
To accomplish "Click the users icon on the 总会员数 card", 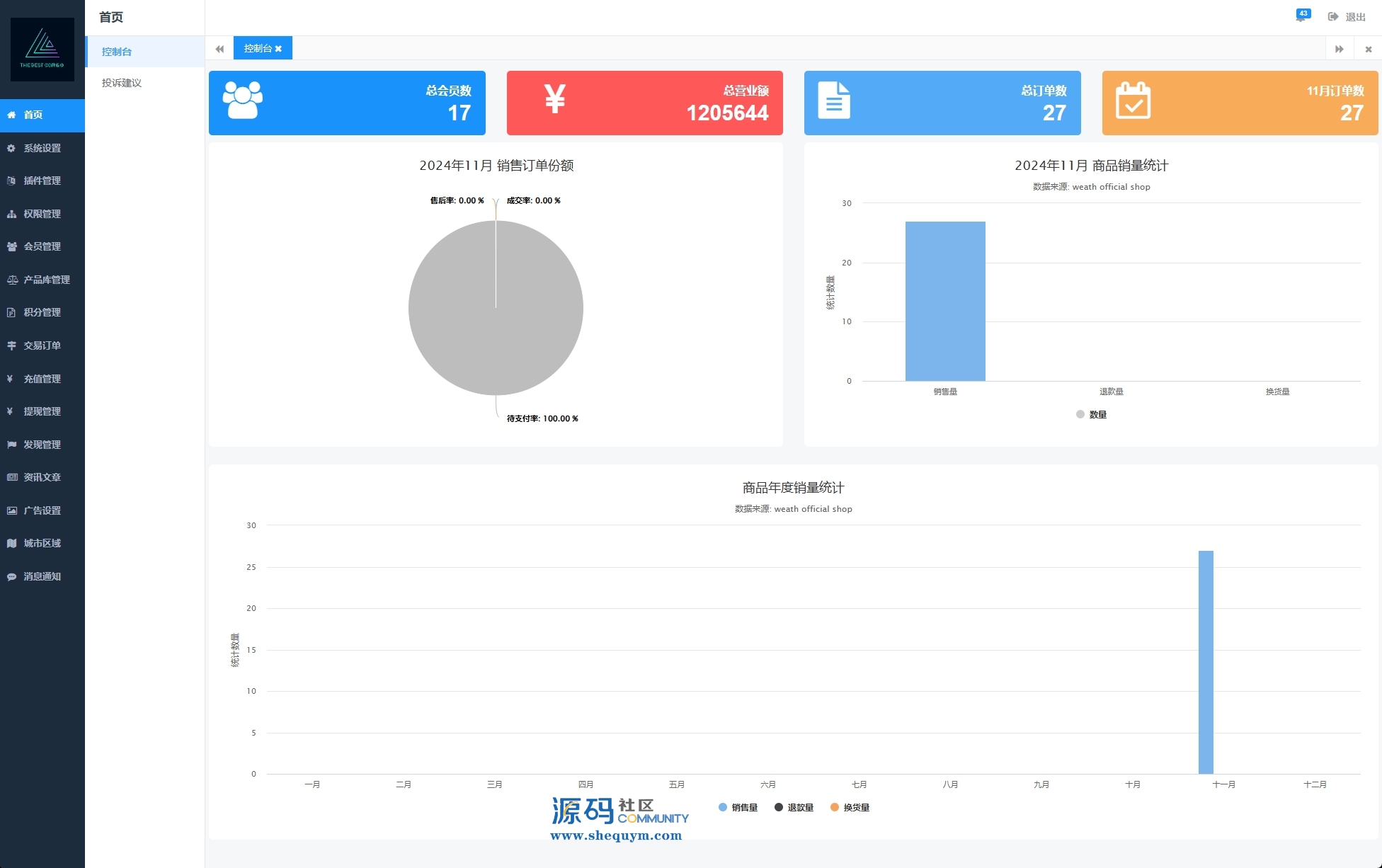I will [x=243, y=100].
